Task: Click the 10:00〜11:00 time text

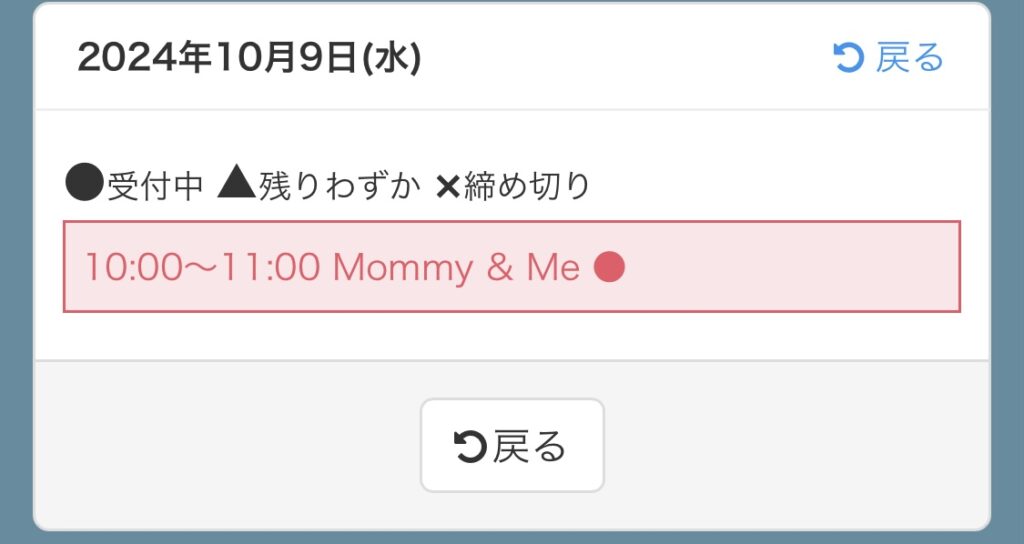Action: [x=201, y=267]
